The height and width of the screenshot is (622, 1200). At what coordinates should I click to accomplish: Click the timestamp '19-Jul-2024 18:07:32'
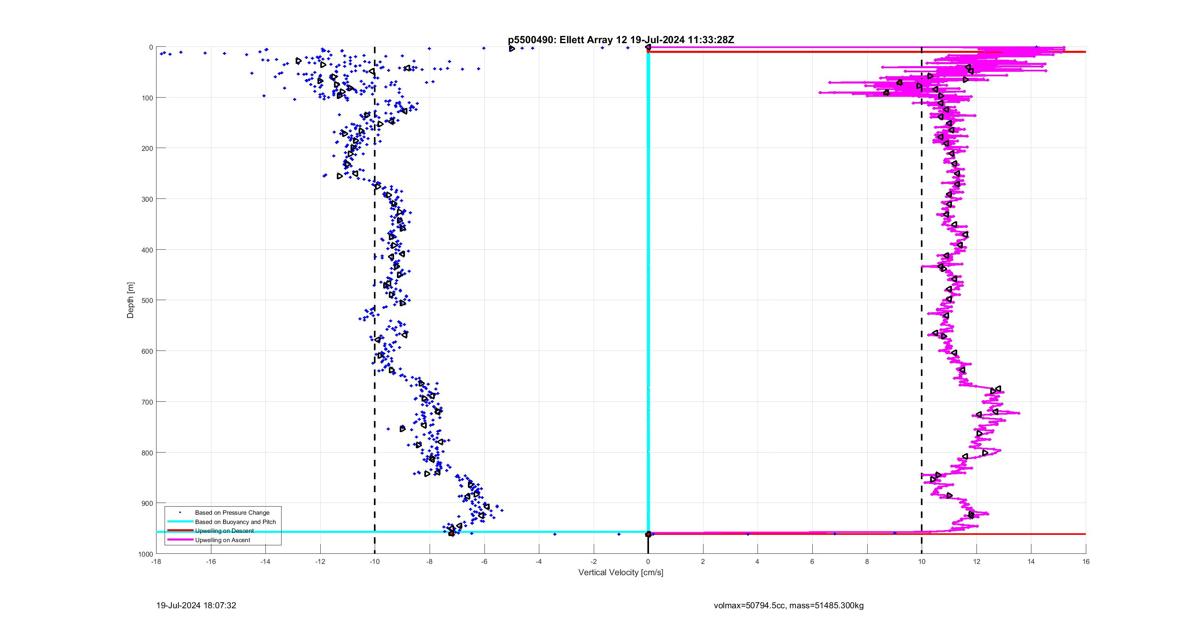tap(196, 605)
